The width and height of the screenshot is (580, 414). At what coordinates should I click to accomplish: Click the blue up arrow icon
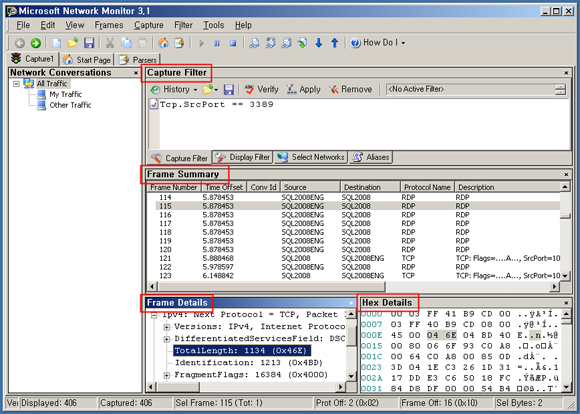point(334,43)
